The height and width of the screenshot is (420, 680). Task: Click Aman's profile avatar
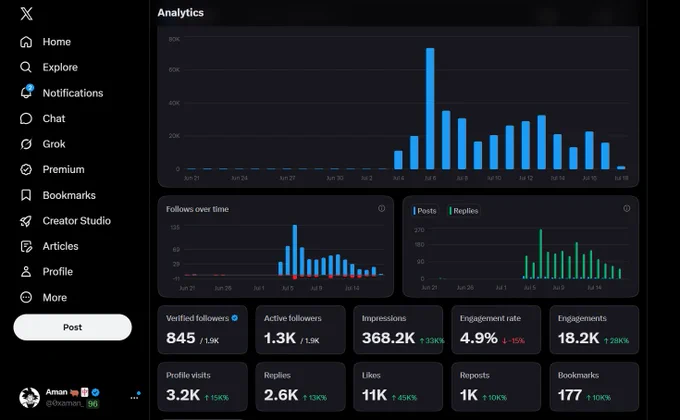tap(29, 397)
